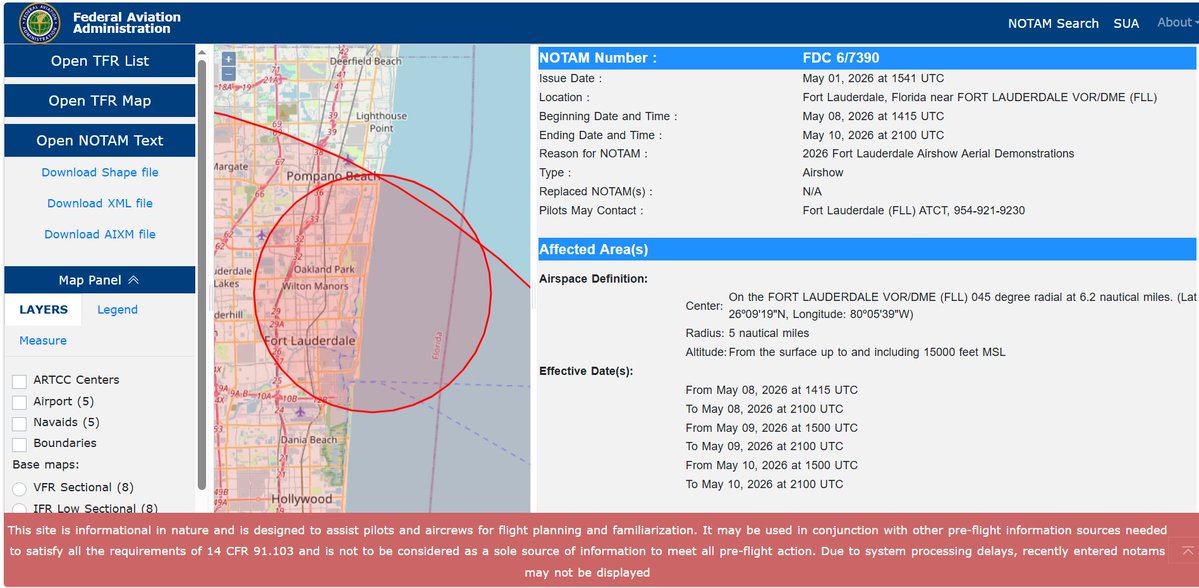
Task: Click the Radius 5 nautical miles text
Action: (747, 333)
